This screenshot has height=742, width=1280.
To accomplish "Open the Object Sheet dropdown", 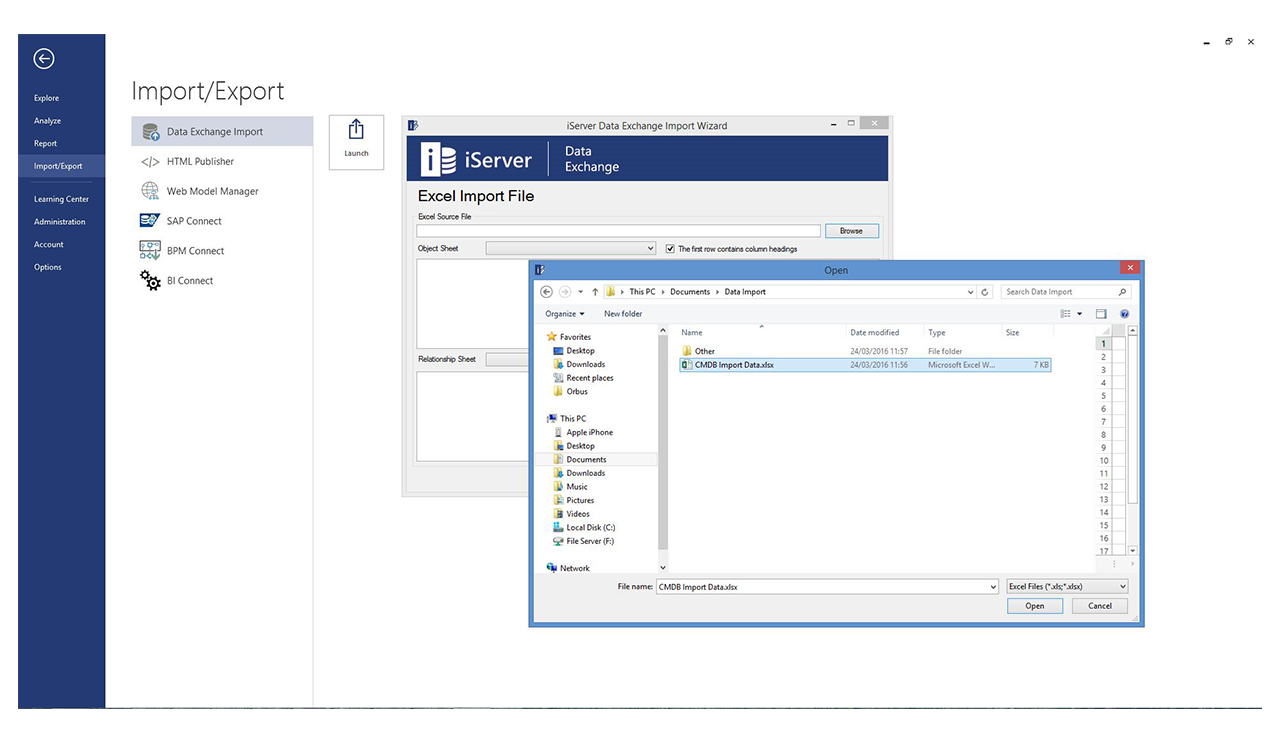I will point(651,248).
